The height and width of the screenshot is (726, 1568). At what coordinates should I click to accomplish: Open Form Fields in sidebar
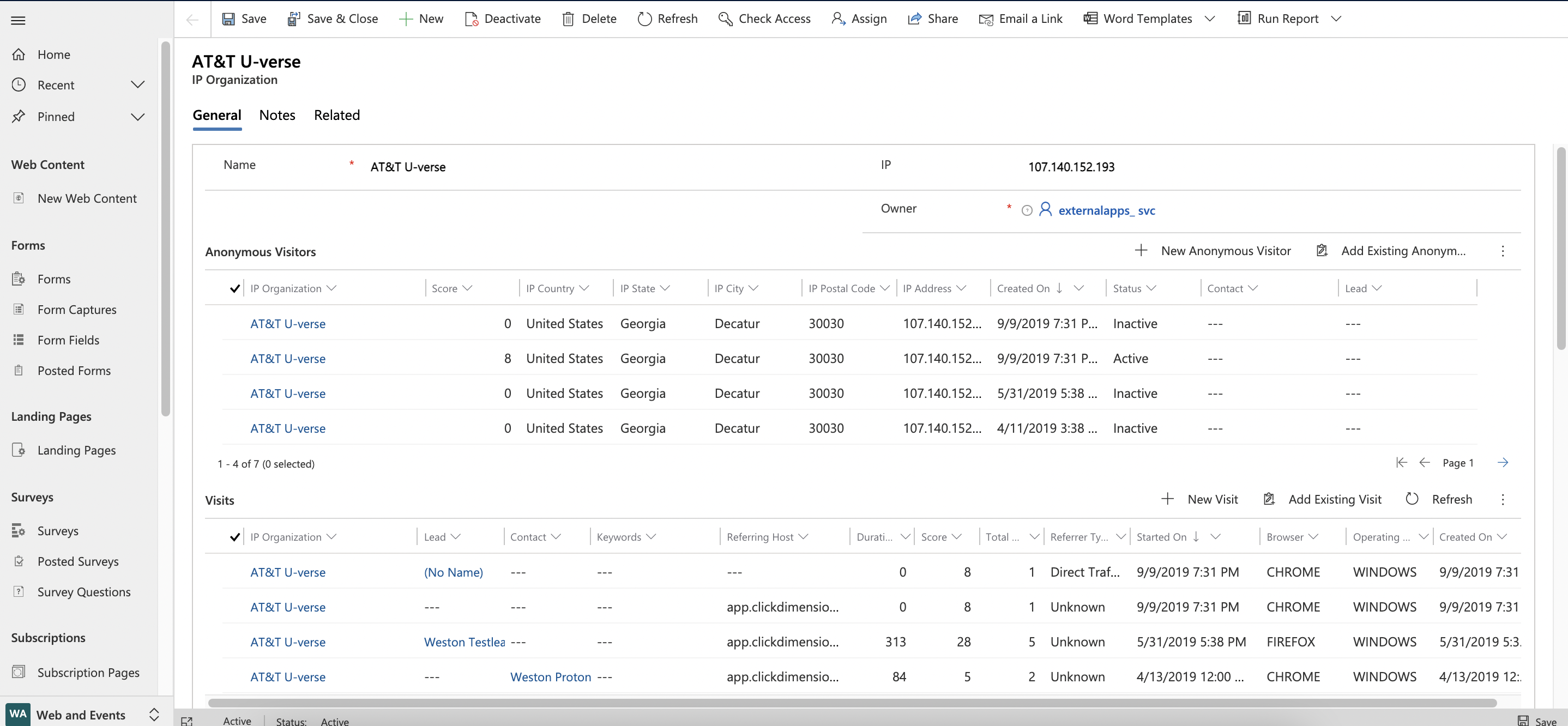(68, 340)
